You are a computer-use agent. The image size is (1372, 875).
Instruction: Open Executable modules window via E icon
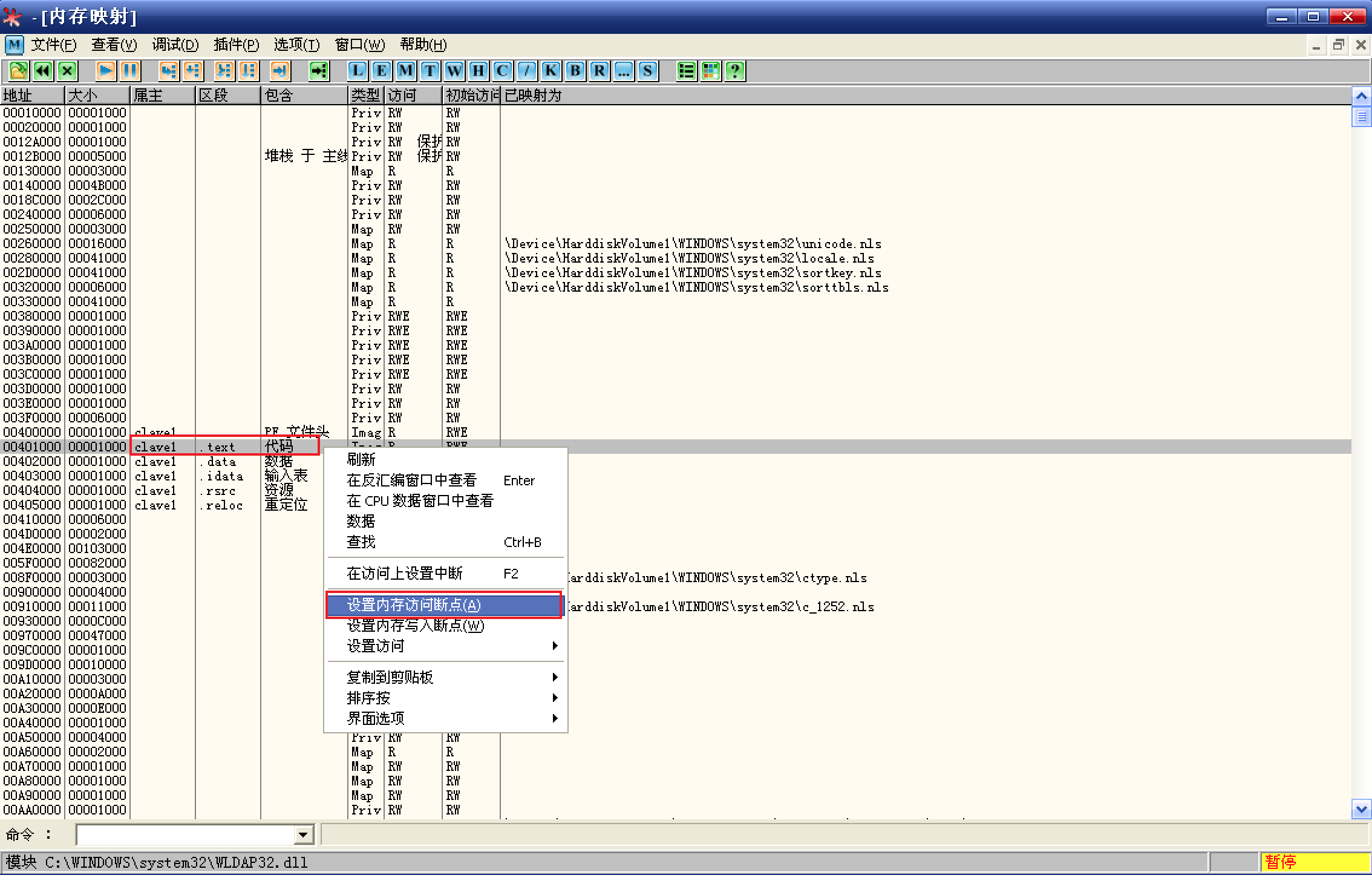click(382, 71)
